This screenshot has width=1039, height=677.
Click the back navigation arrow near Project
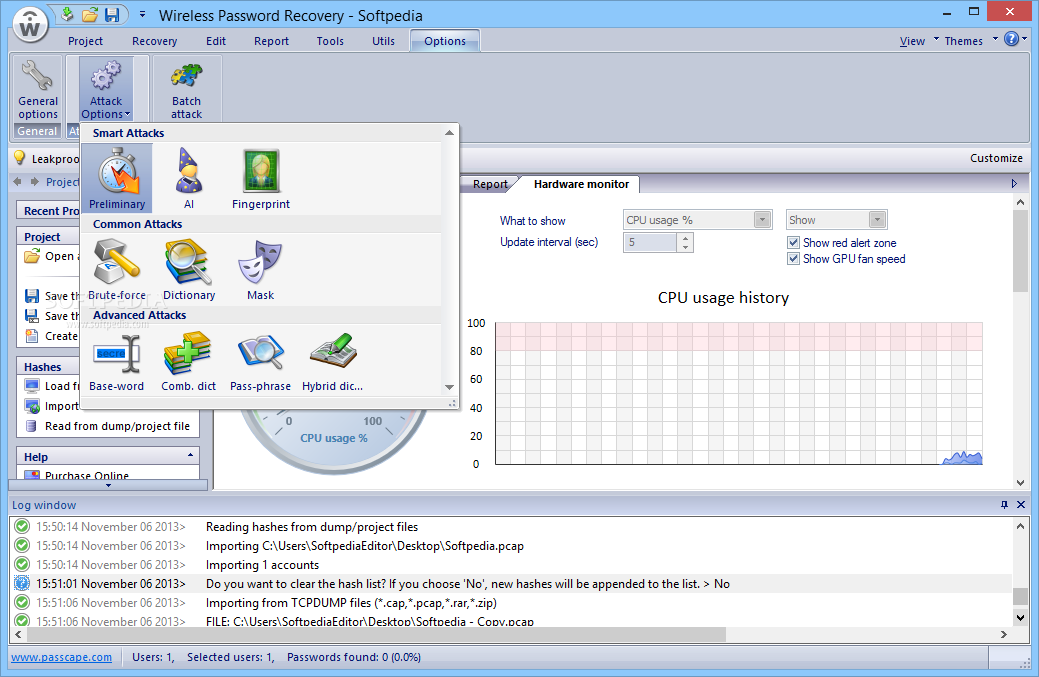point(18,182)
